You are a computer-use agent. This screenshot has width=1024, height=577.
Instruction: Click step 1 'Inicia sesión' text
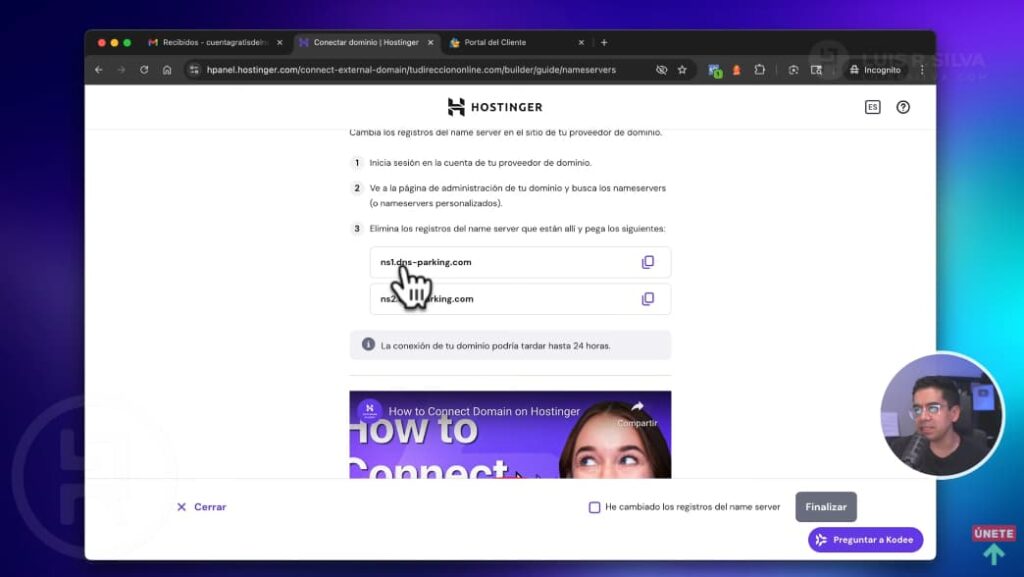[x=481, y=163]
